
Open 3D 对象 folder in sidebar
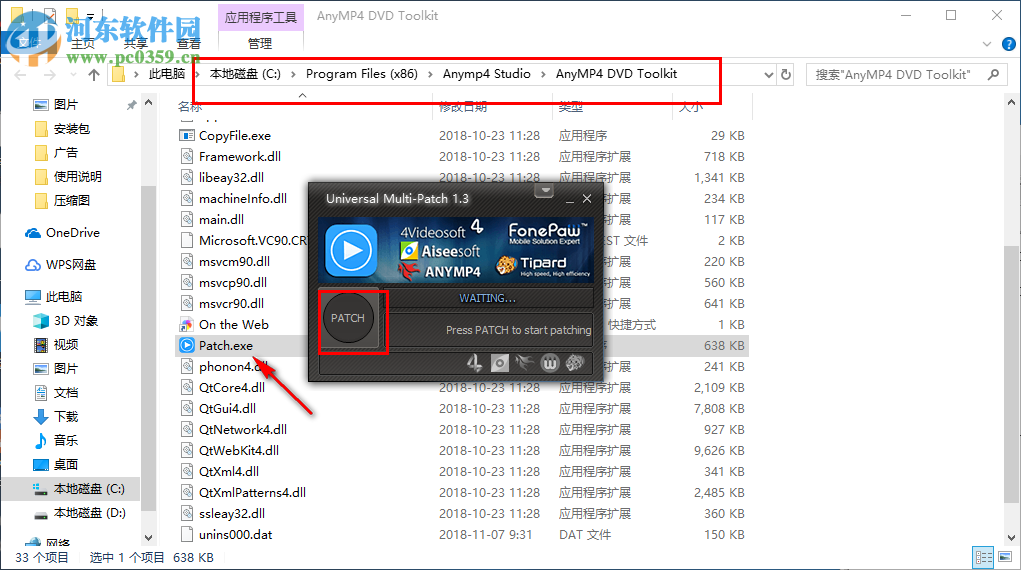[x=76, y=321]
